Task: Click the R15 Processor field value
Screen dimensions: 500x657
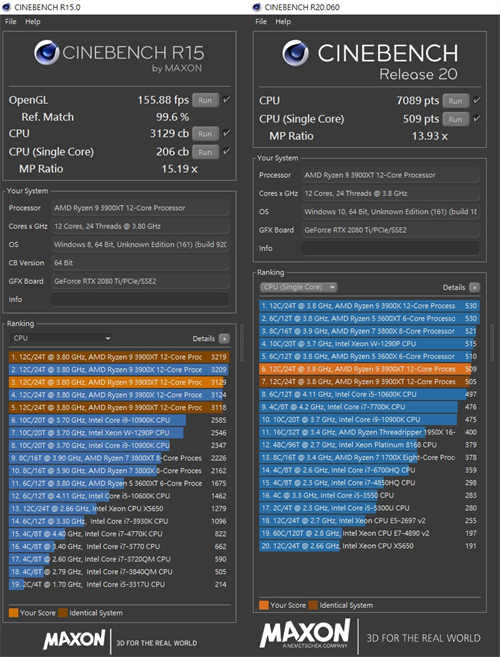Action: point(140,208)
